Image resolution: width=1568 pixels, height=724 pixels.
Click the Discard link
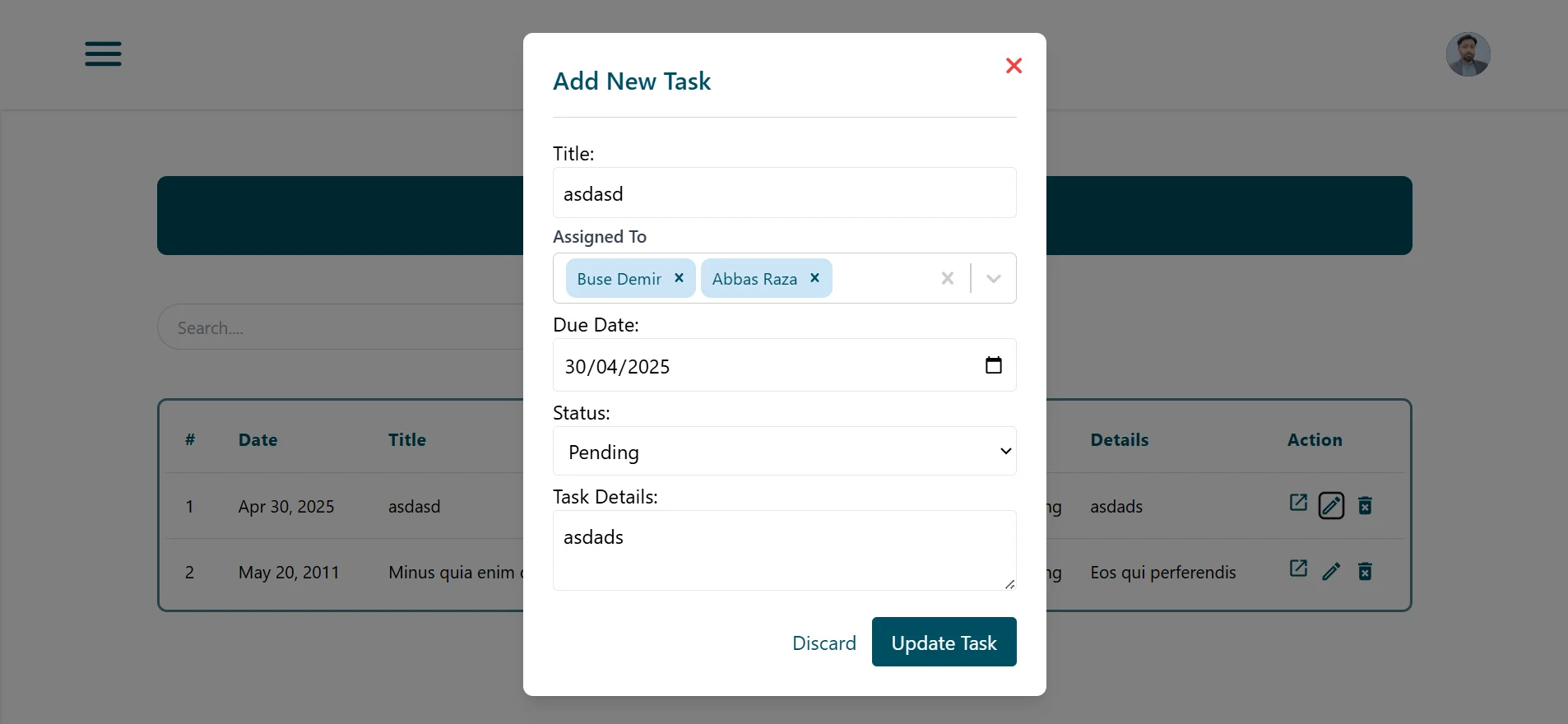point(823,643)
